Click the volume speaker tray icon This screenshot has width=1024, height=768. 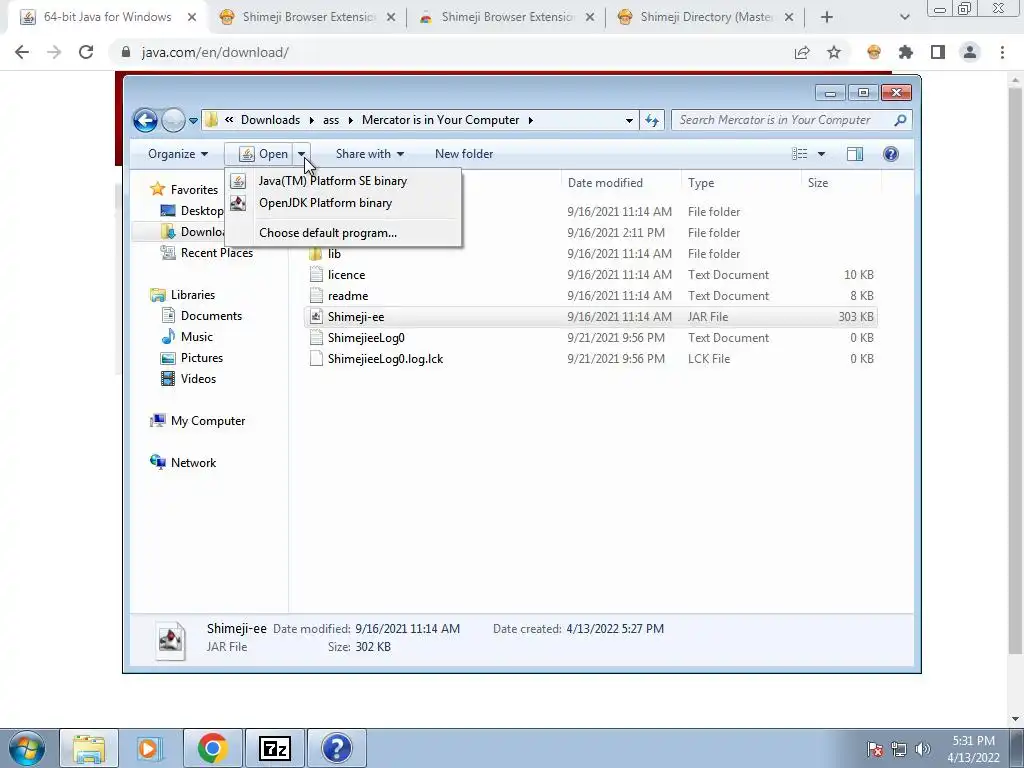point(922,749)
